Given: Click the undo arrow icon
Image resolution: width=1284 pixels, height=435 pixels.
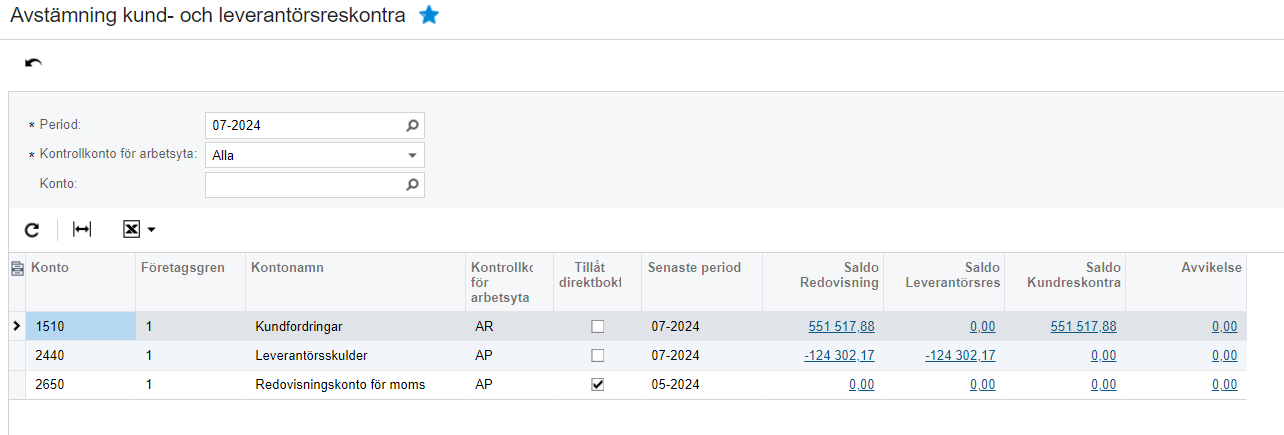Looking at the screenshot, I should click(33, 64).
